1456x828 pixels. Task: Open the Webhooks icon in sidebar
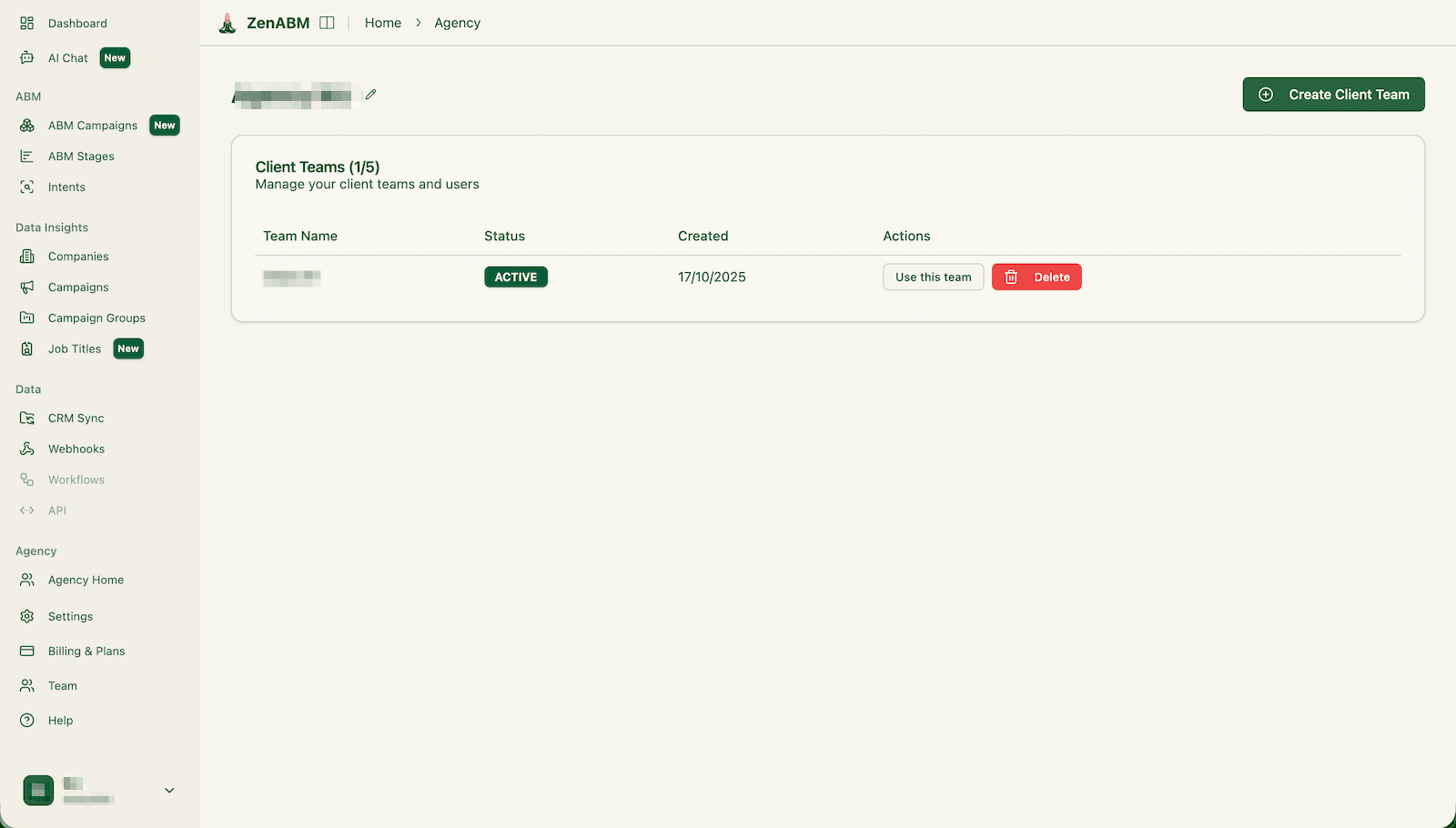point(27,449)
